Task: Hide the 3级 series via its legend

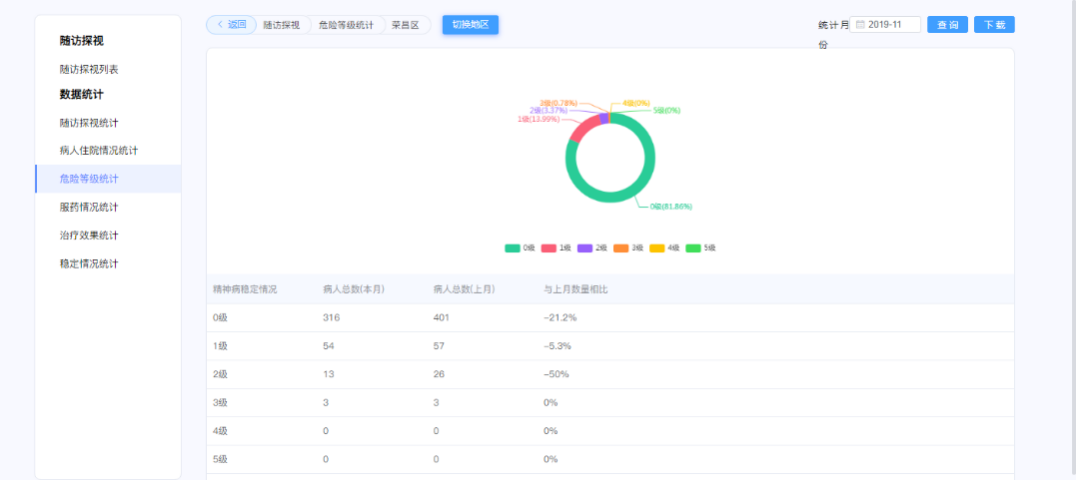Action: (628, 247)
